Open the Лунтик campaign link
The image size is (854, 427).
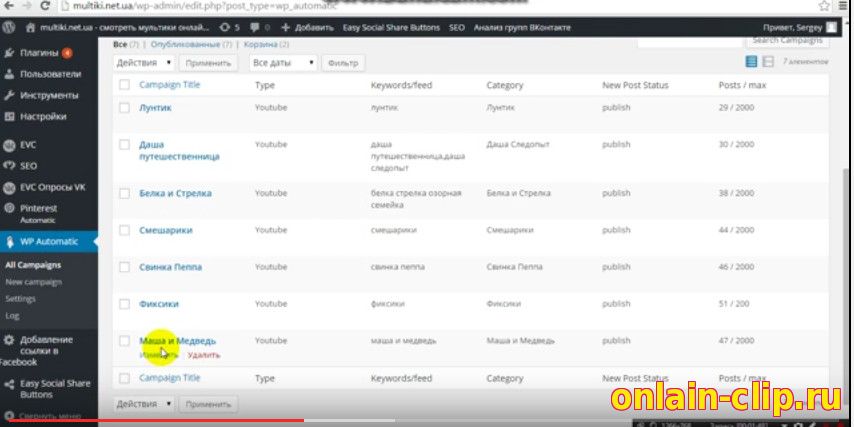point(155,108)
